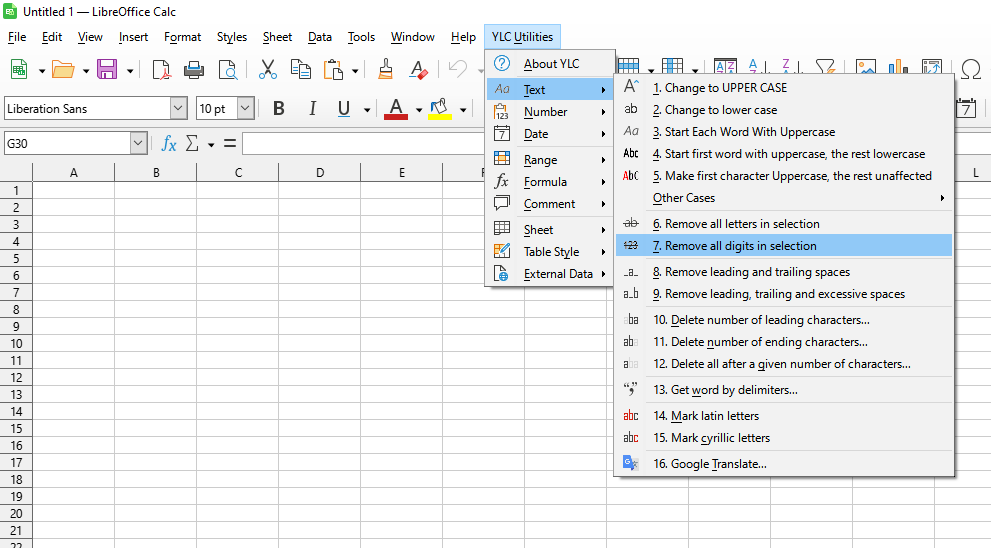The width and height of the screenshot is (991, 548).
Task: Click the Copy icon in toolbar
Action: pos(300,69)
